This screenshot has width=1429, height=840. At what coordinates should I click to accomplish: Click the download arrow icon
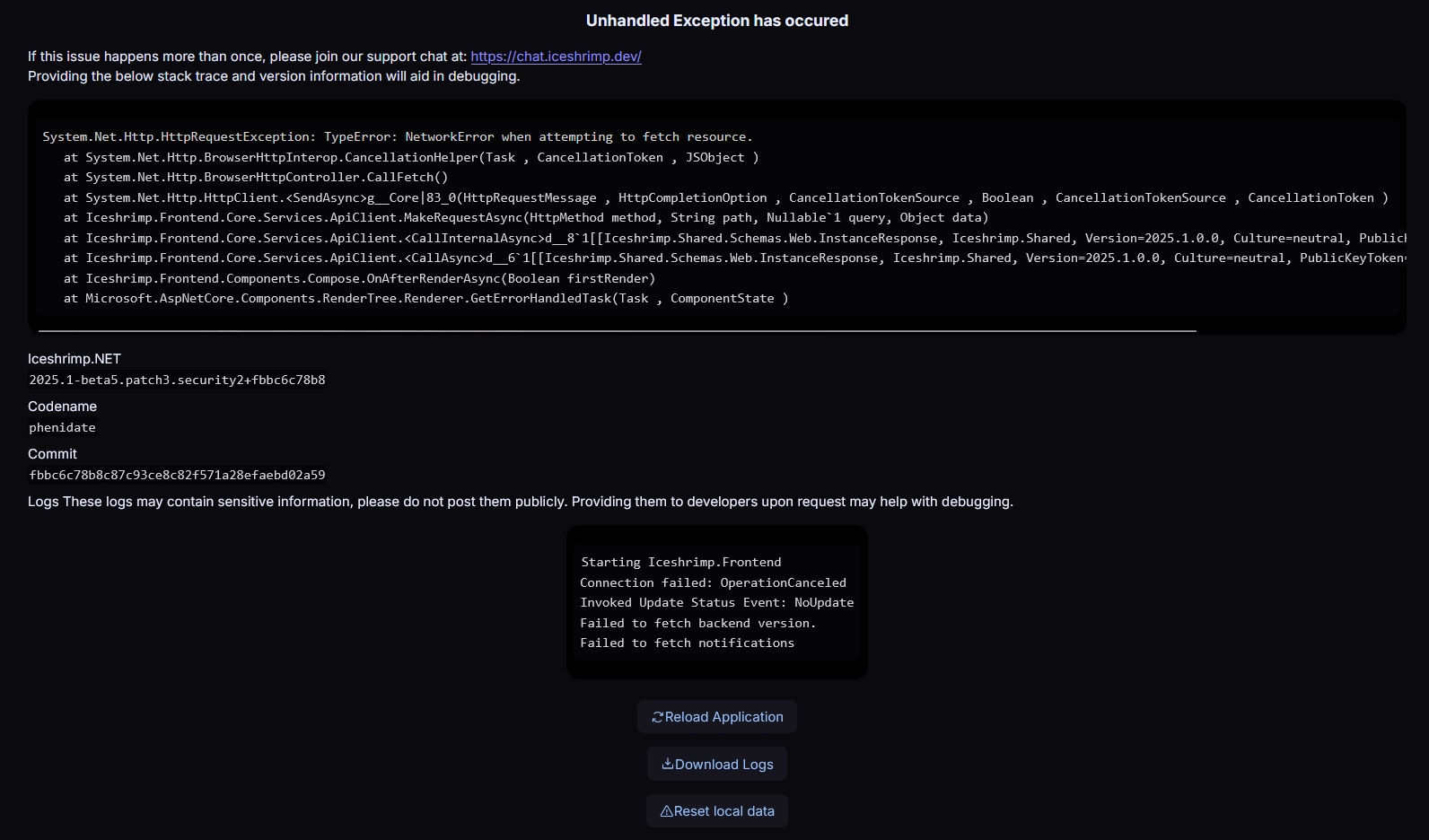click(x=667, y=765)
